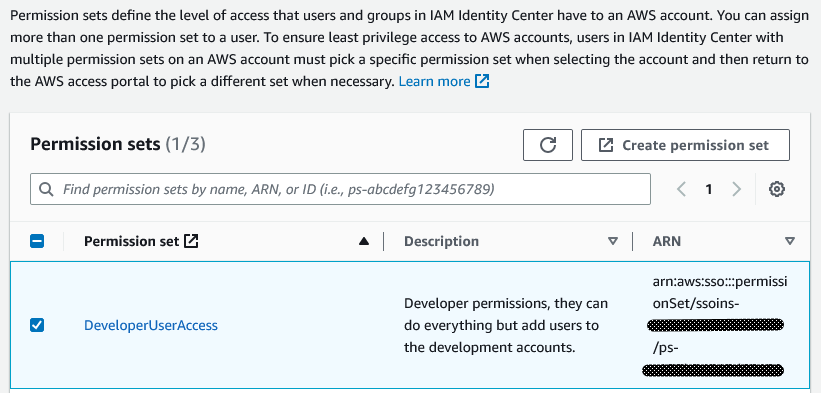Image resolution: width=821 pixels, height=393 pixels.
Task: Open the DeveloperUserAccess permission set
Action: click(151, 325)
